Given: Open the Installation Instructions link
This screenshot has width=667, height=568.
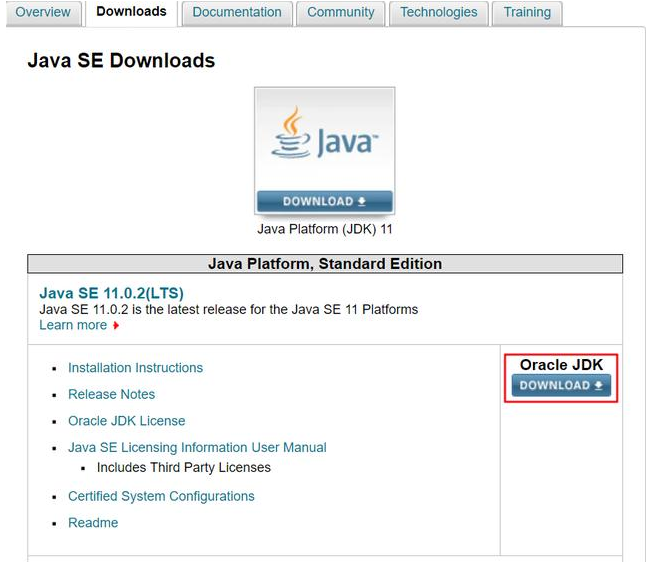Looking at the screenshot, I should point(135,368).
